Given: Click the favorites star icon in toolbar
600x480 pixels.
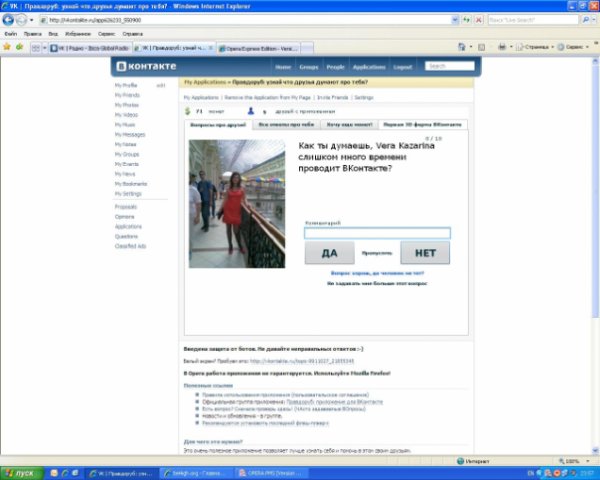Looking at the screenshot, I should (x=7, y=46).
